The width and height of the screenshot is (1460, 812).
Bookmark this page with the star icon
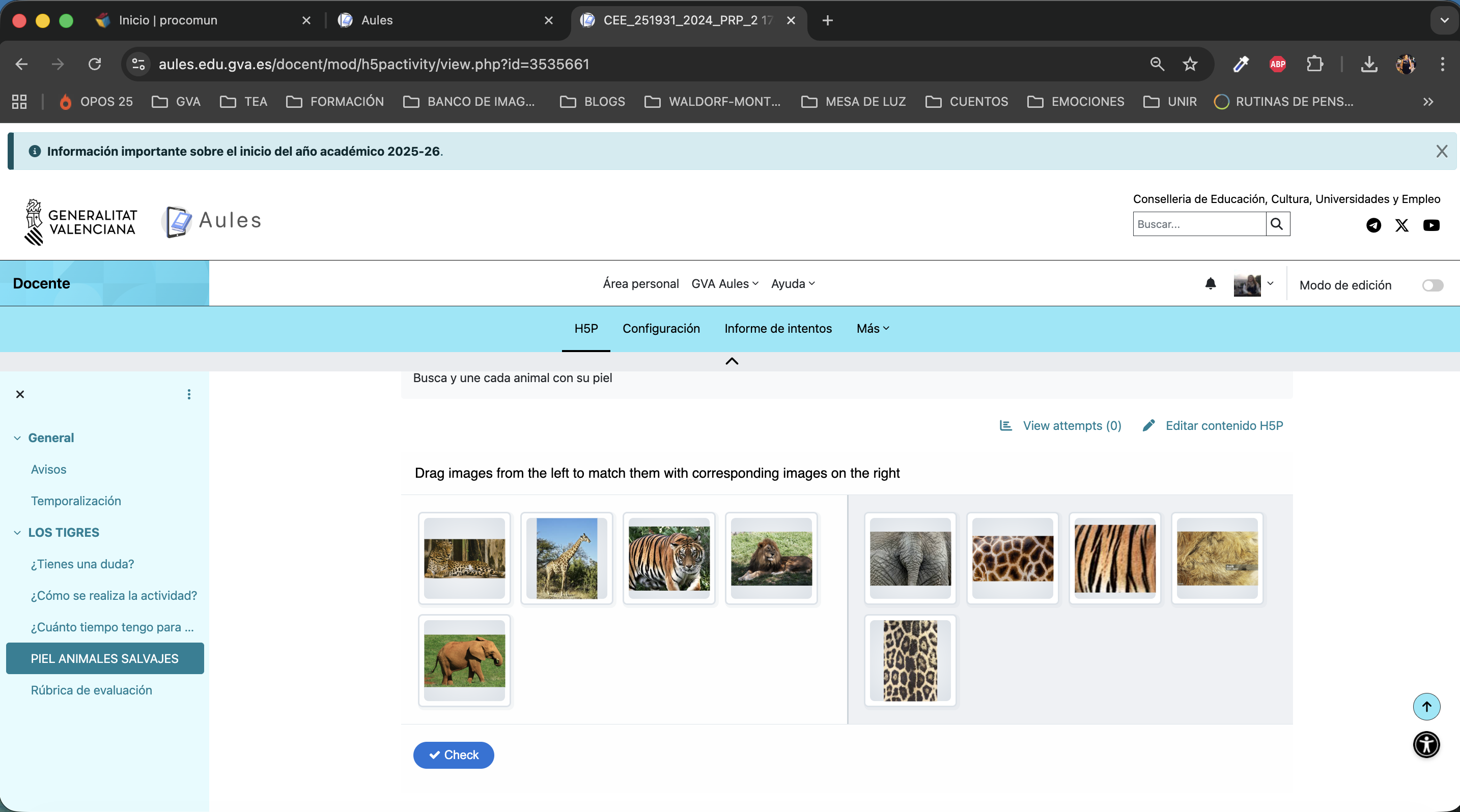(x=1190, y=64)
